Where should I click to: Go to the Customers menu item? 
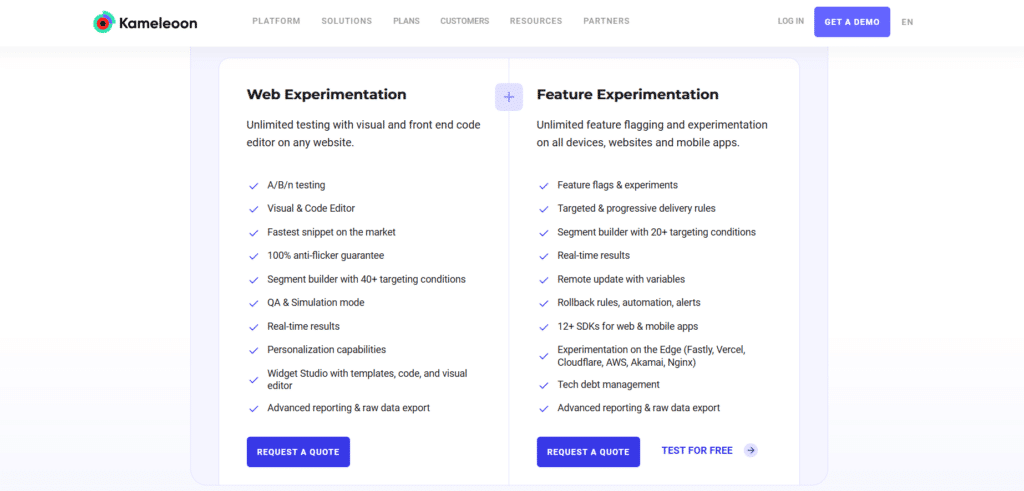pos(465,21)
